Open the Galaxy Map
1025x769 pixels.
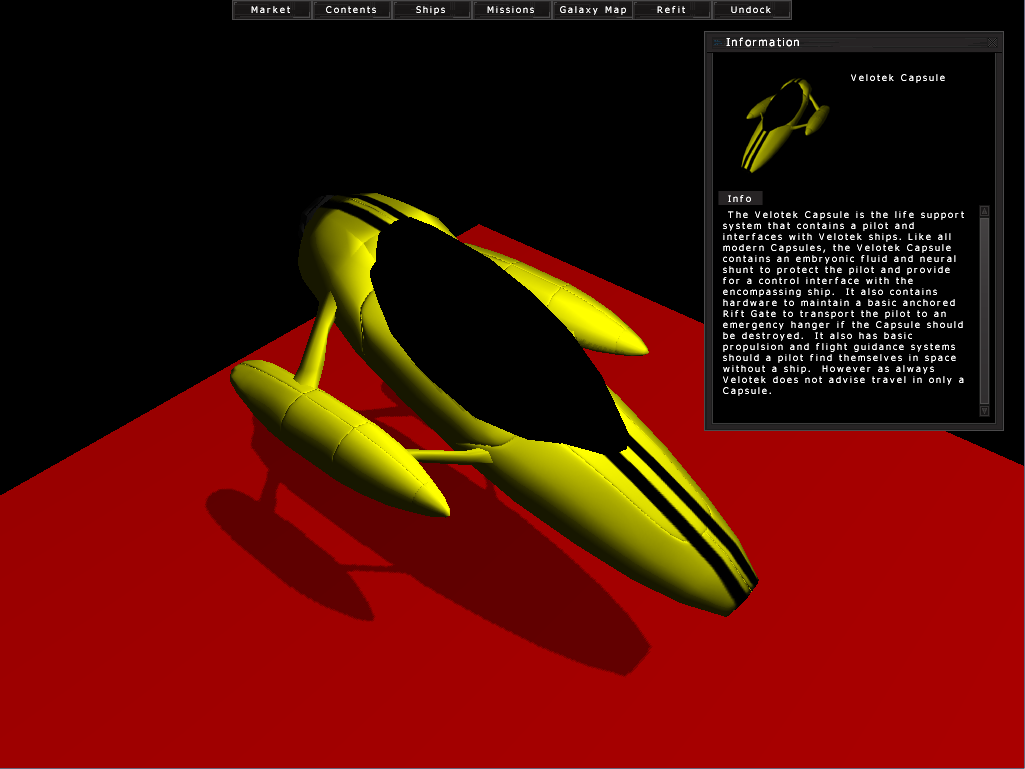pos(592,10)
